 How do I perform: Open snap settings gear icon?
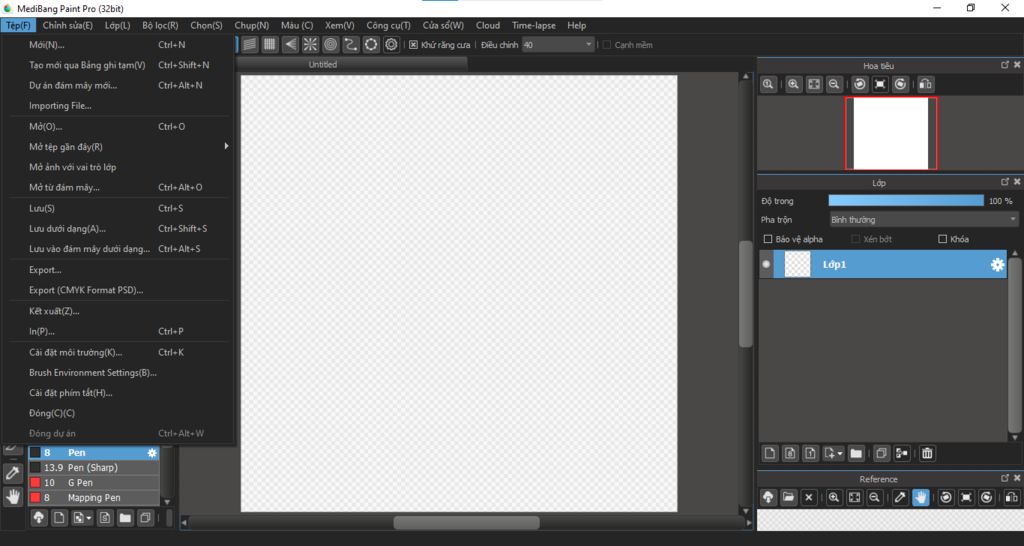(x=391, y=44)
